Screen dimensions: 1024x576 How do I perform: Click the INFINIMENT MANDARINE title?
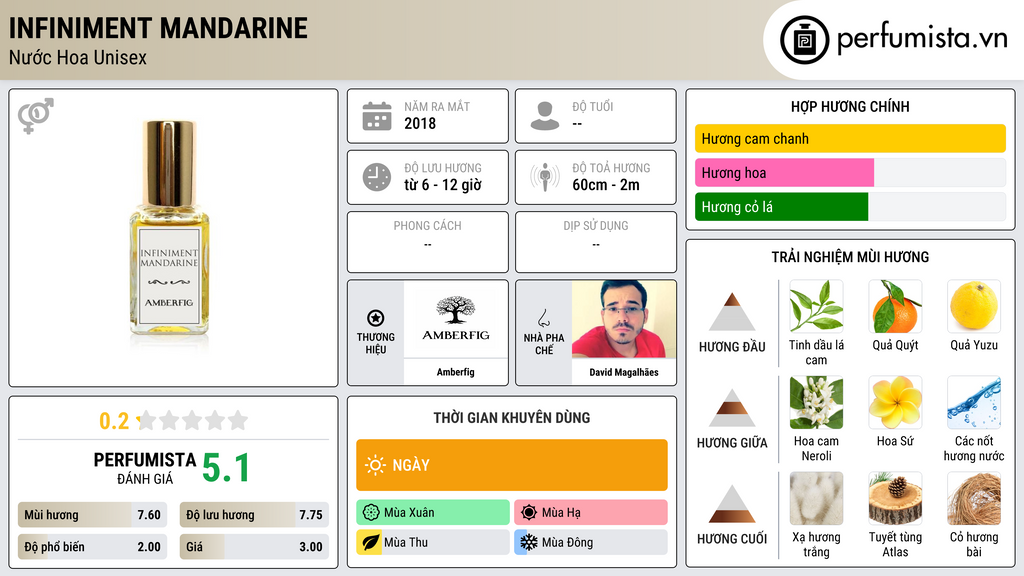pos(158,28)
